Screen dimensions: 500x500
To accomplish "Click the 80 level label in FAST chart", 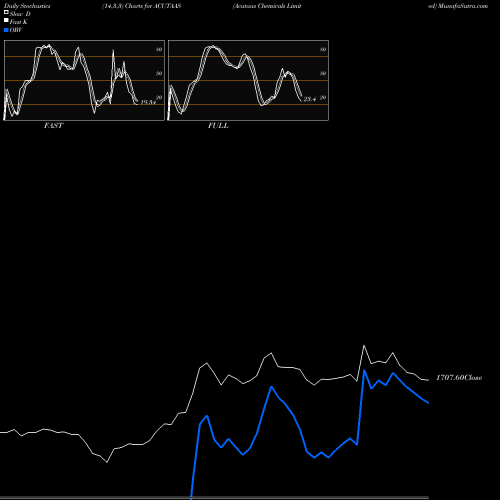I will point(159,49).
